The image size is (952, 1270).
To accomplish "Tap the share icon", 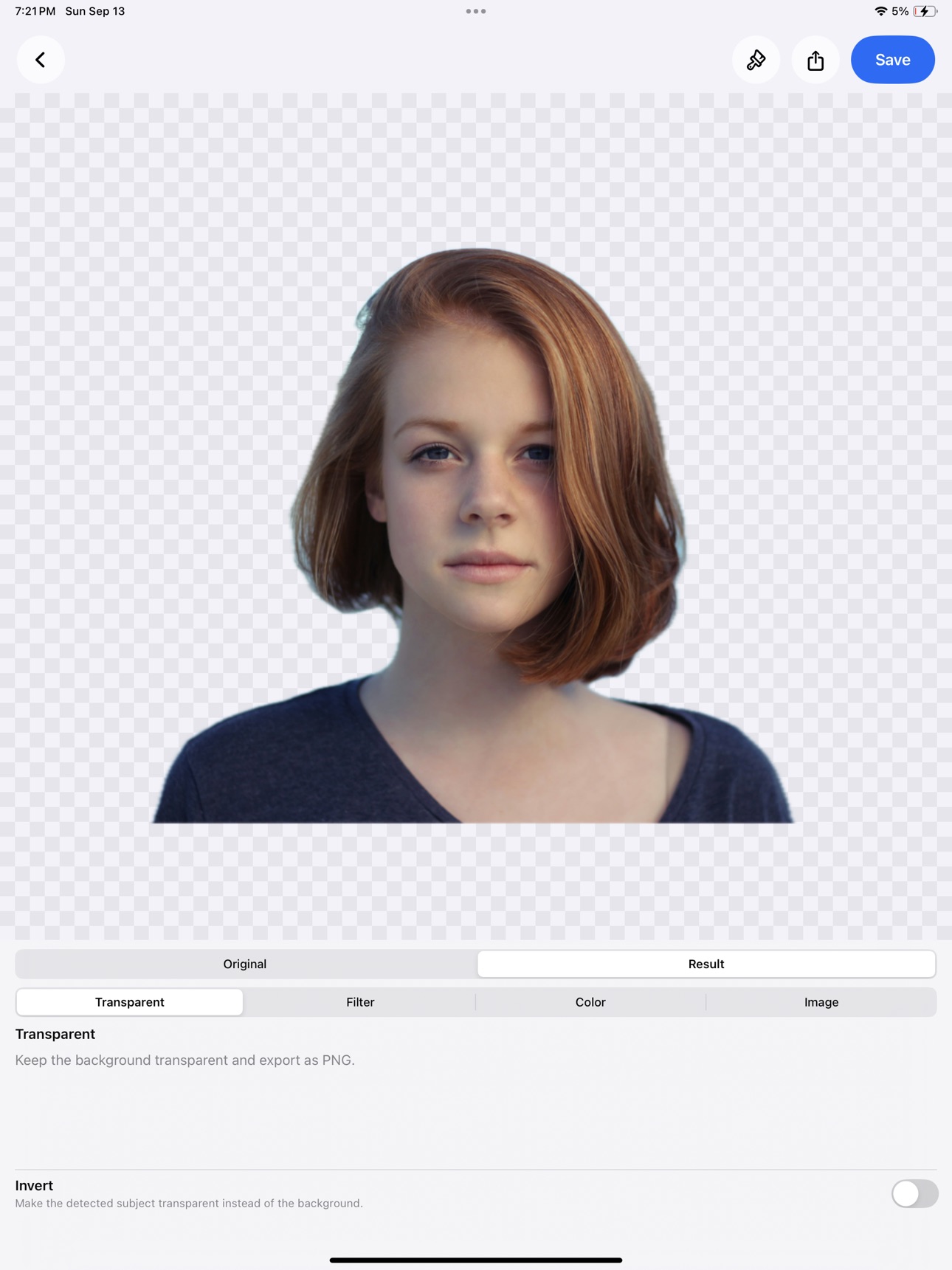I will tap(815, 60).
